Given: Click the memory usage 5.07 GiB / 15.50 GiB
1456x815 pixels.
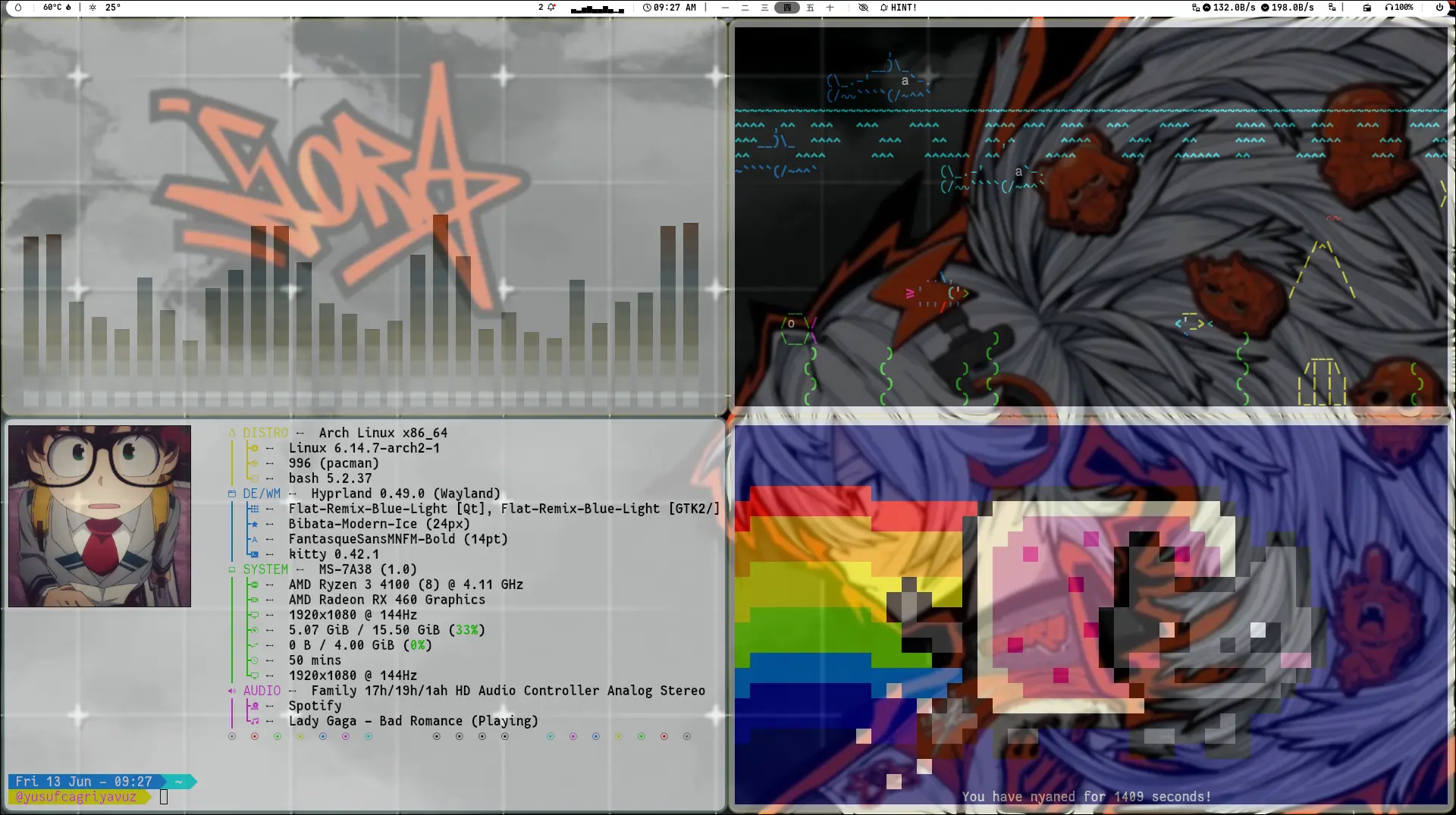Looking at the screenshot, I should (x=387, y=630).
